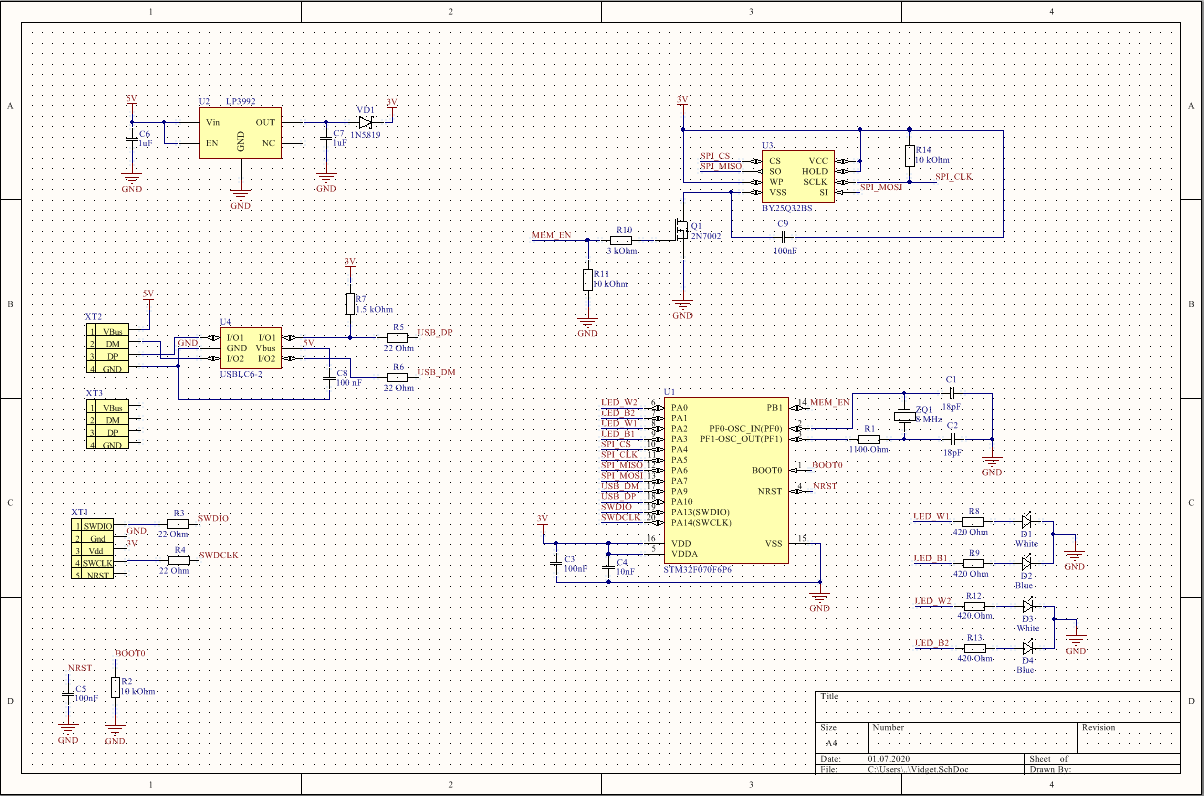
Task: Click the Number field in the title block
Action: coord(973,737)
